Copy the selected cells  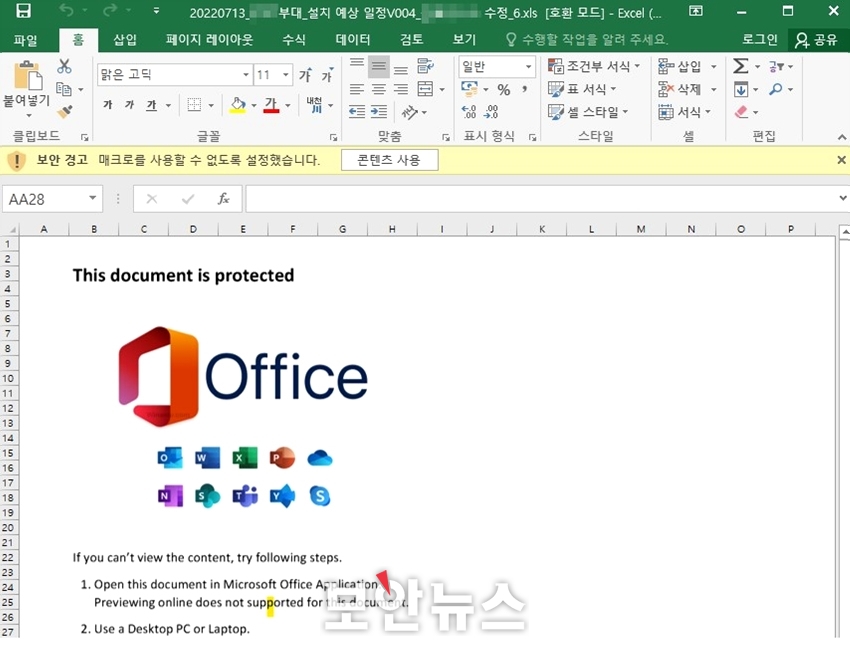click(64, 89)
